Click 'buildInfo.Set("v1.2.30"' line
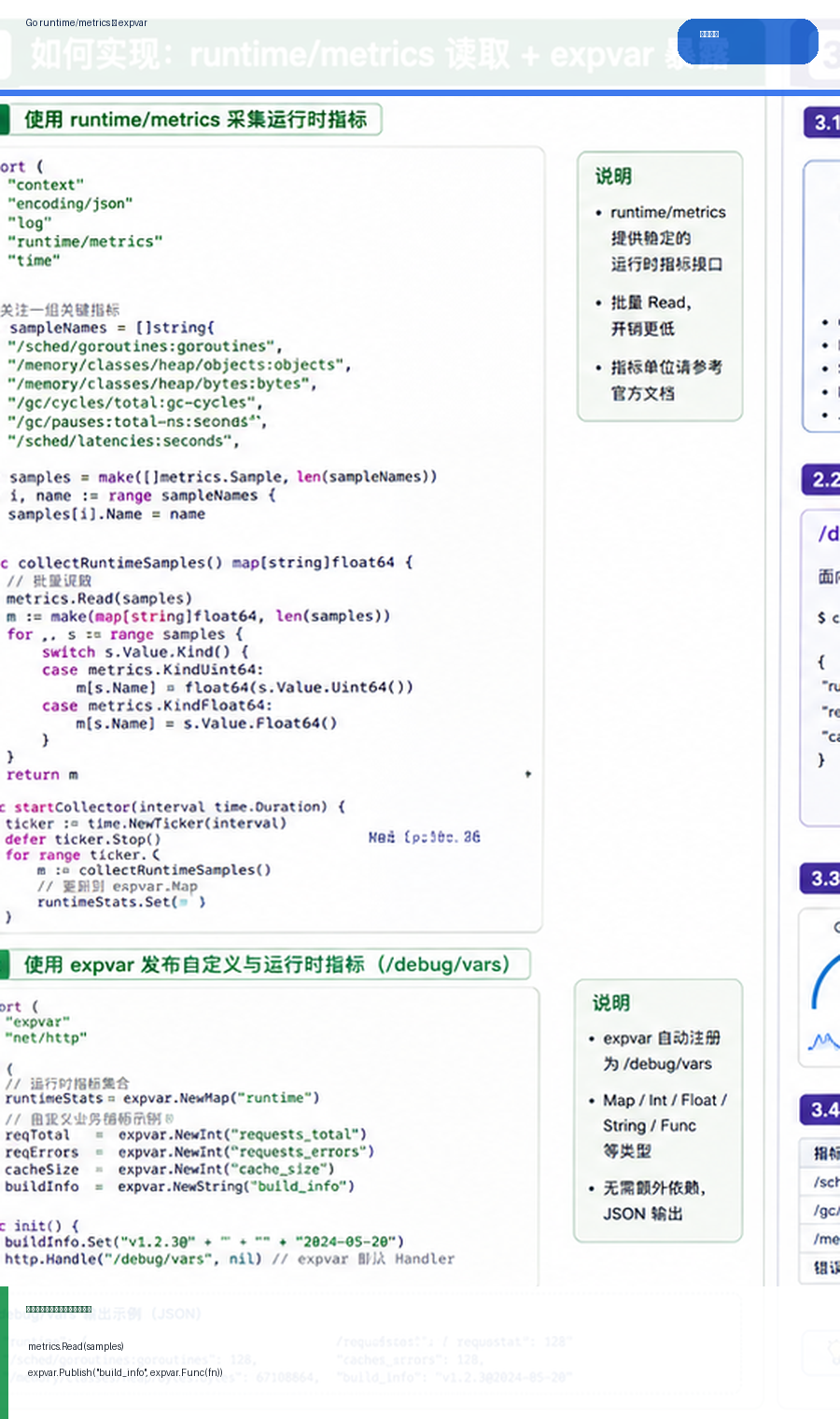The height and width of the screenshot is (1419, 840). point(204,1242)
